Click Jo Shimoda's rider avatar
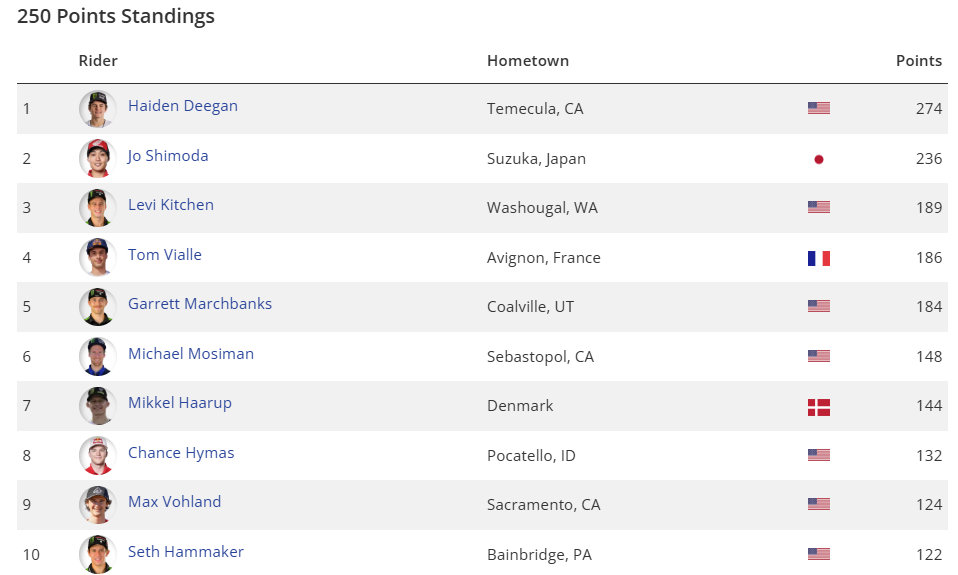 point(98,158)
